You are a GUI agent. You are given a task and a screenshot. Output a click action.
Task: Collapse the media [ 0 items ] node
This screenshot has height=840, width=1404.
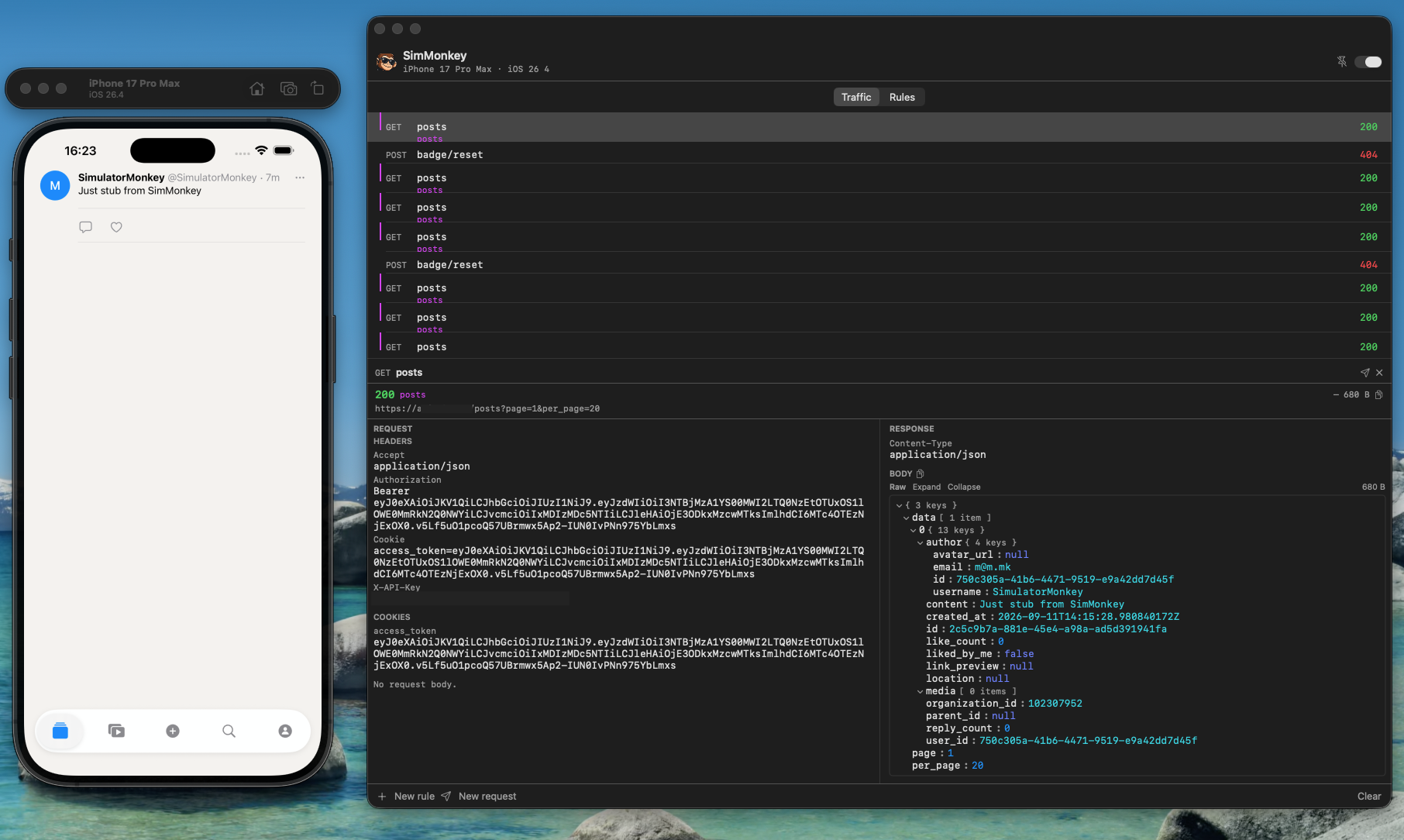coord(920,691)
